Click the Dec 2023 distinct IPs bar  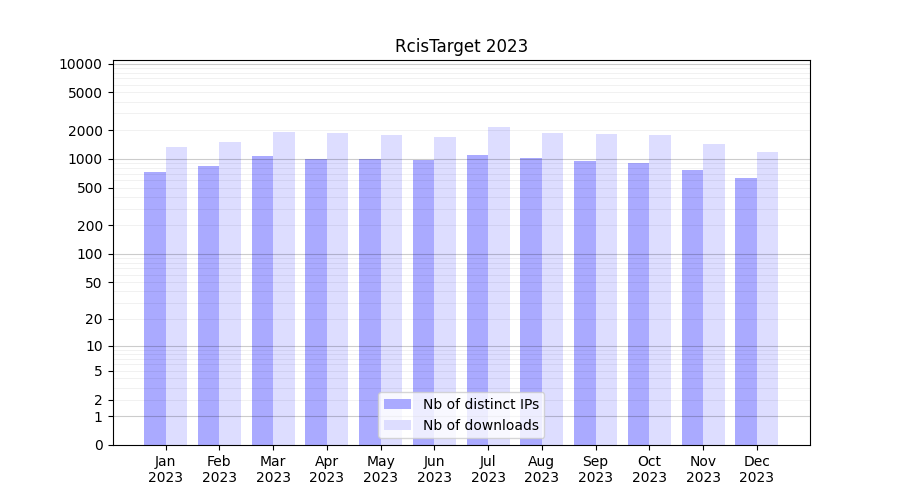[x=746, y=311]
